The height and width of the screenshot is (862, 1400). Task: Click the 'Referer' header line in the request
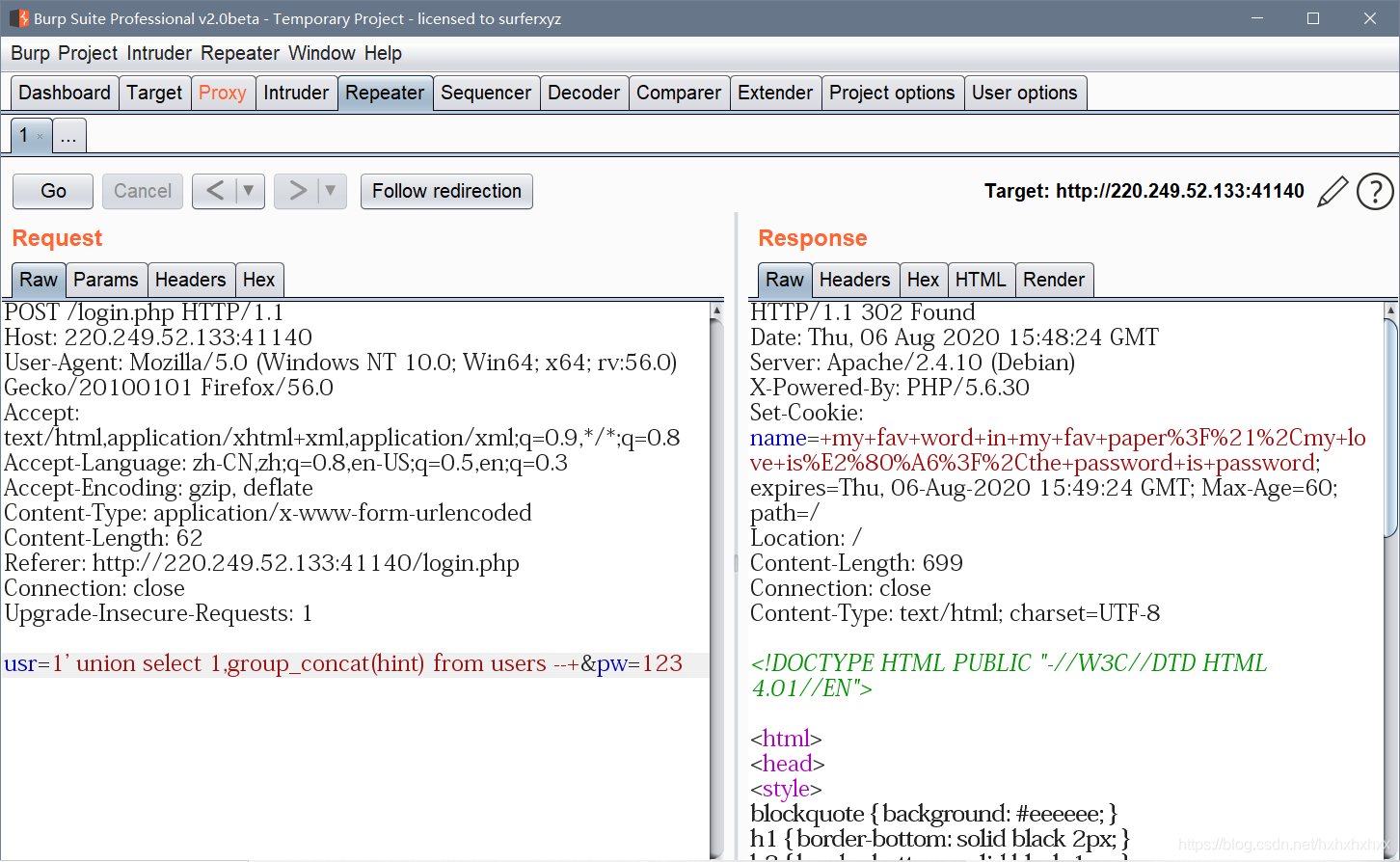(261, 563)
